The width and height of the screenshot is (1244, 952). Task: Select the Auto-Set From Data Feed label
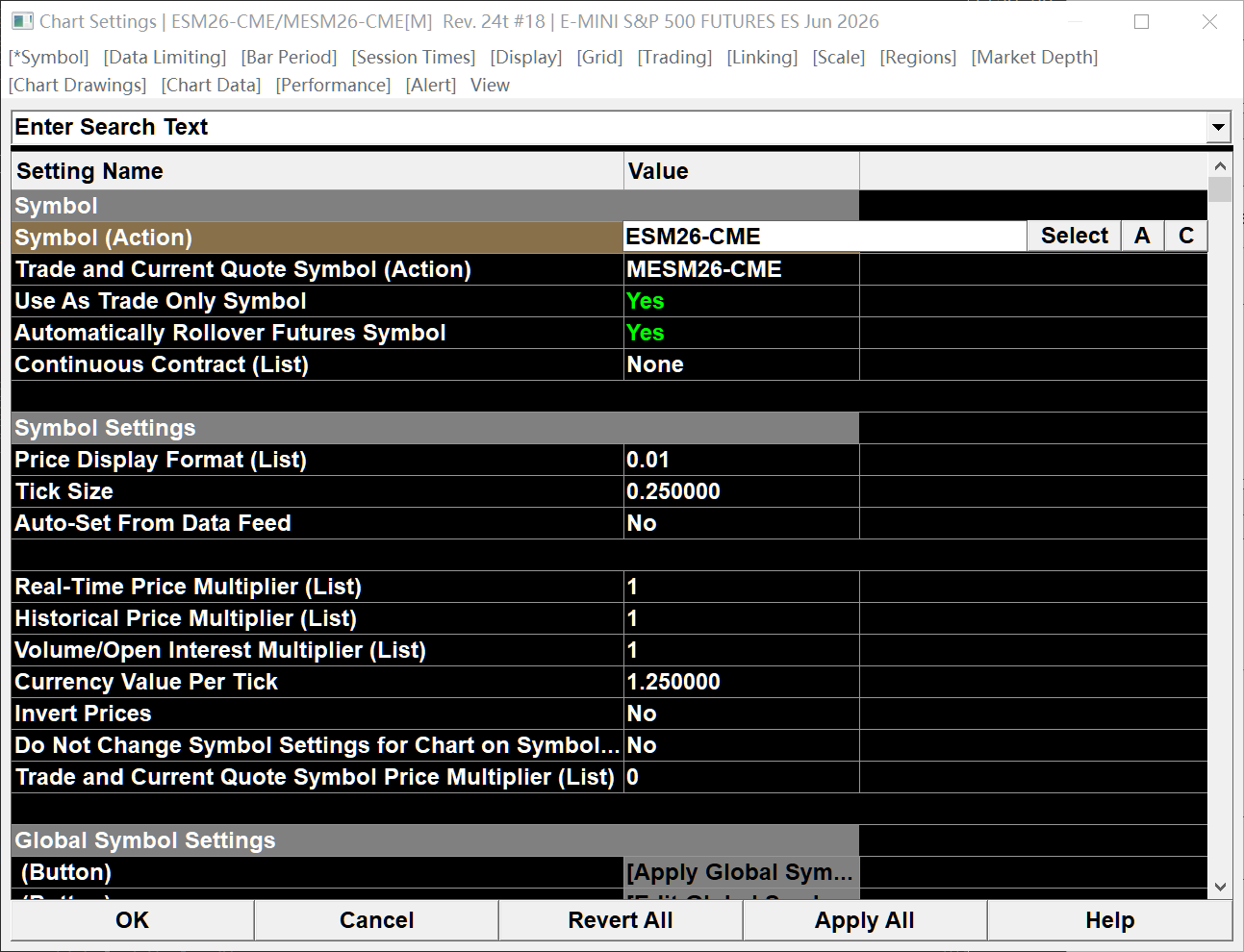coord(153,523)
